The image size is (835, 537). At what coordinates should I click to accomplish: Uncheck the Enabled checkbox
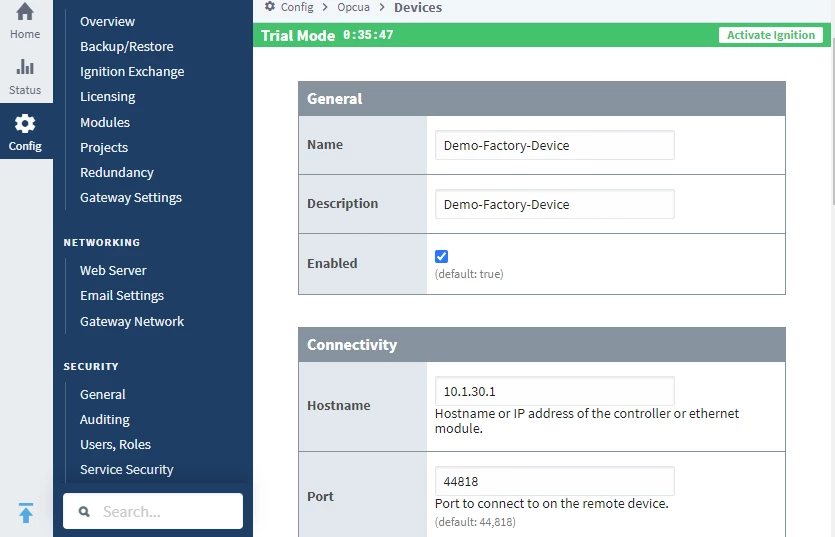(x=441, y=256)
